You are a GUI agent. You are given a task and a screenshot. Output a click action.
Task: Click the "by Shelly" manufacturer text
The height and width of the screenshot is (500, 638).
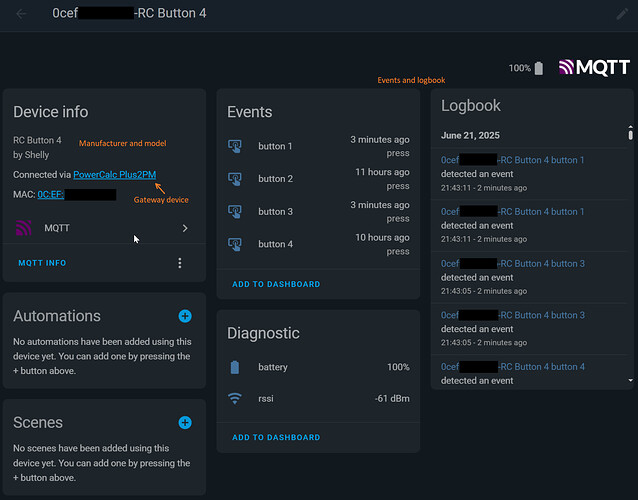tap(31, 155)
